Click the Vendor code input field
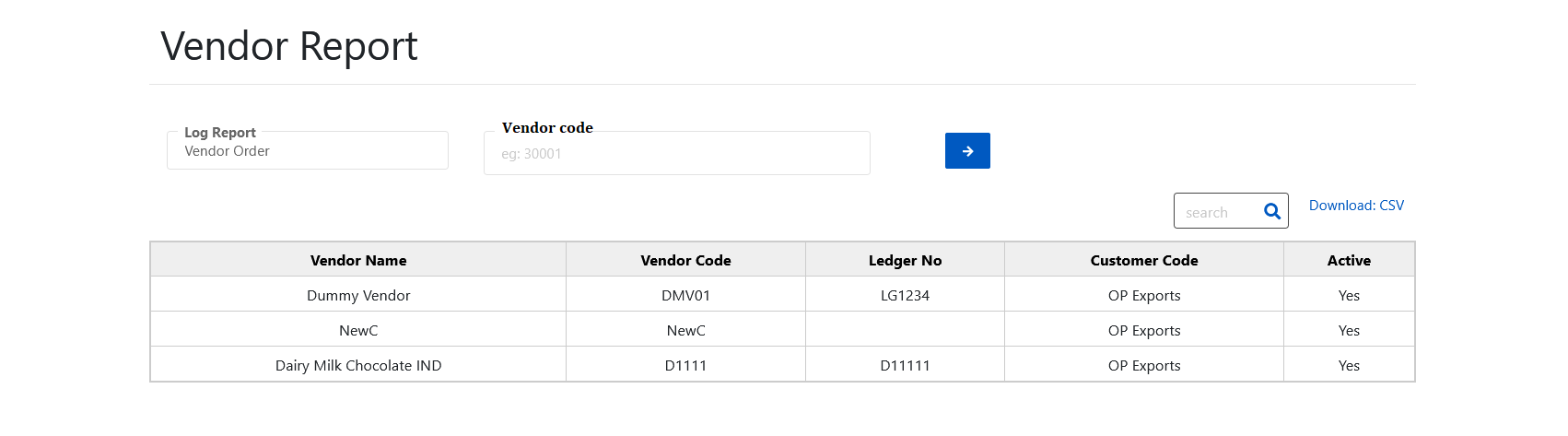Screen dimensions: 1568x436 pos(676,154)
